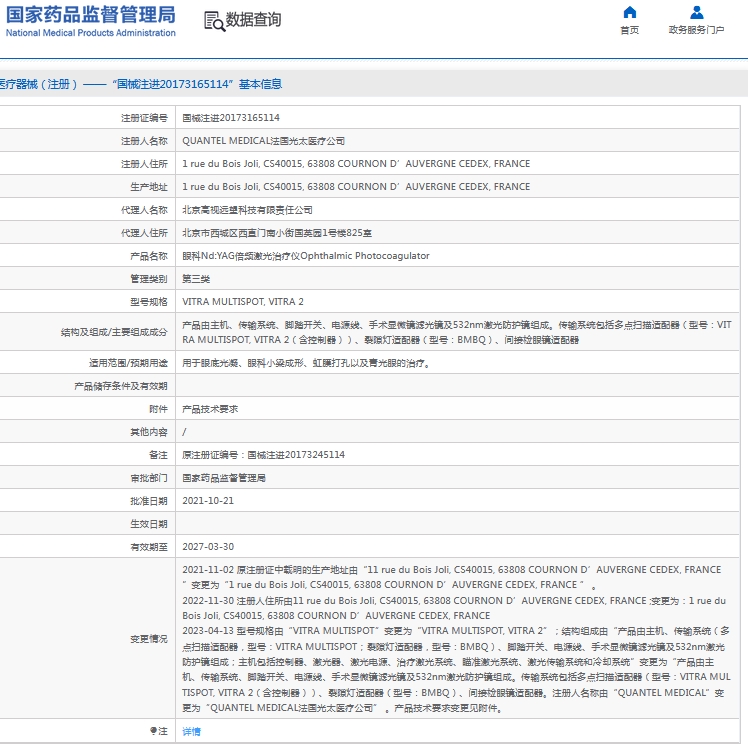The width and height of the screenshot is (748, 749).
Task: Click the 生效日期 field label
Action: (149, 524)
